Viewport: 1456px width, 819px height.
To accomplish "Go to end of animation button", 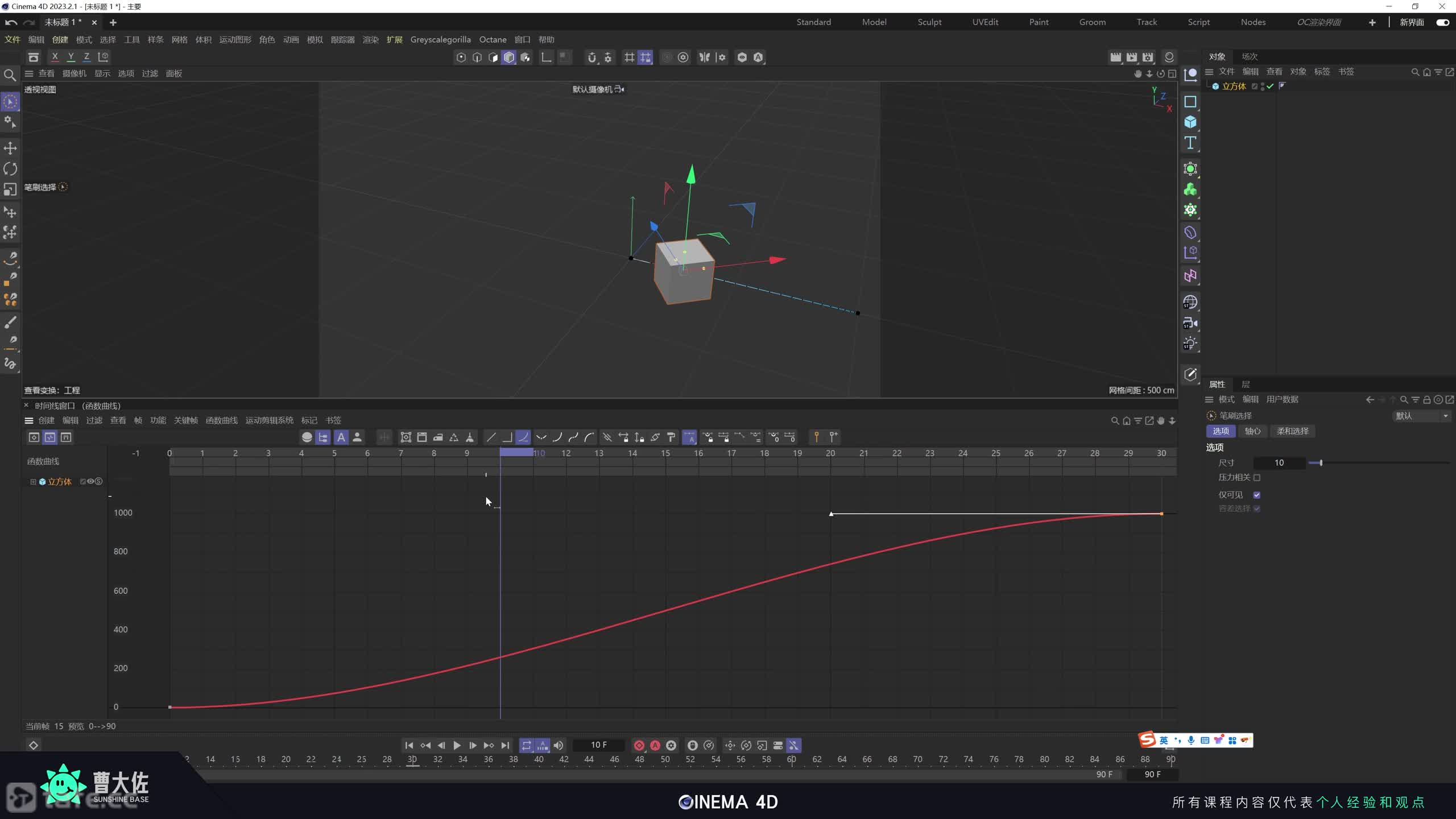I will tap(505, 746).
